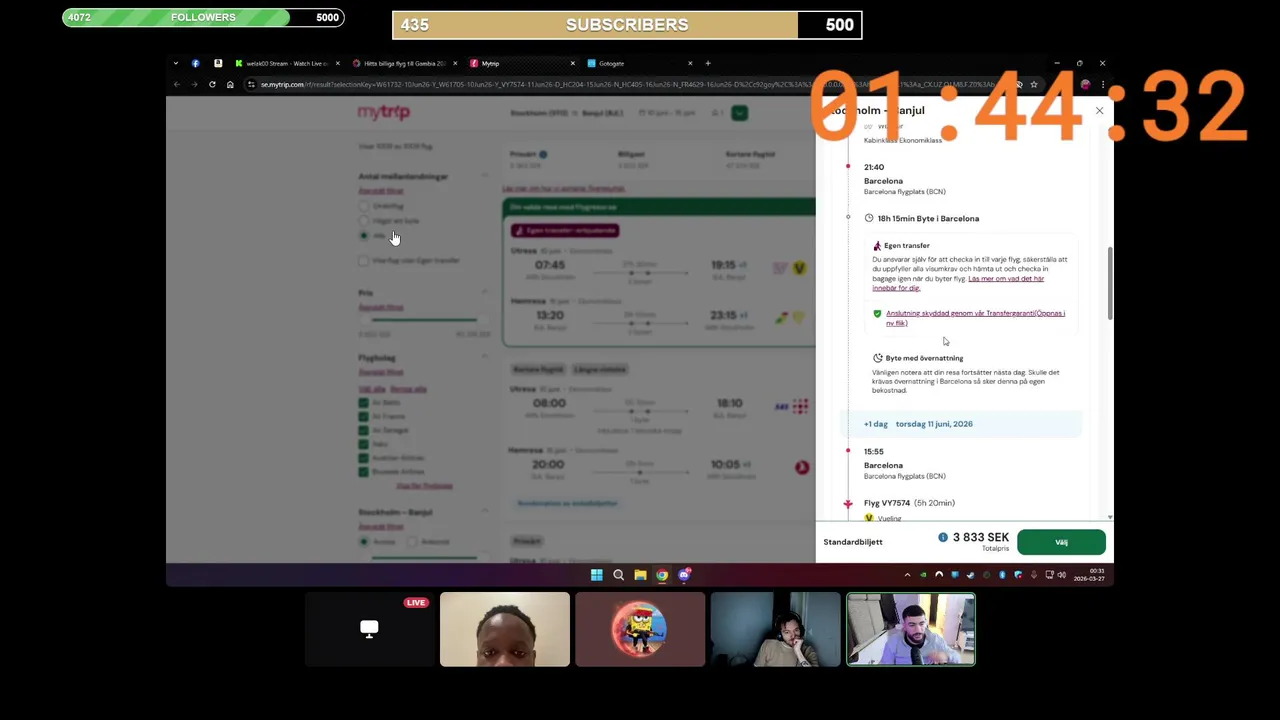Screen dimensions: 1280x720
Task: Uncheck the Austrian Airlines checkbox
Action: click(363, 458)
